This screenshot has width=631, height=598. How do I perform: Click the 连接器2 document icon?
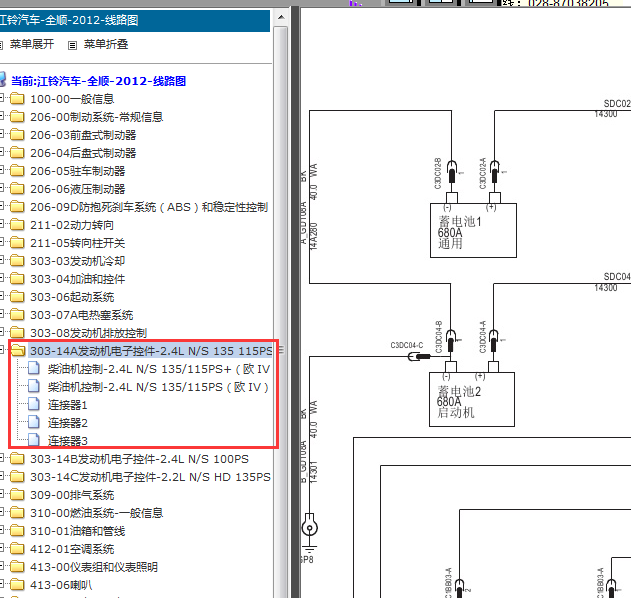(34, 422)
